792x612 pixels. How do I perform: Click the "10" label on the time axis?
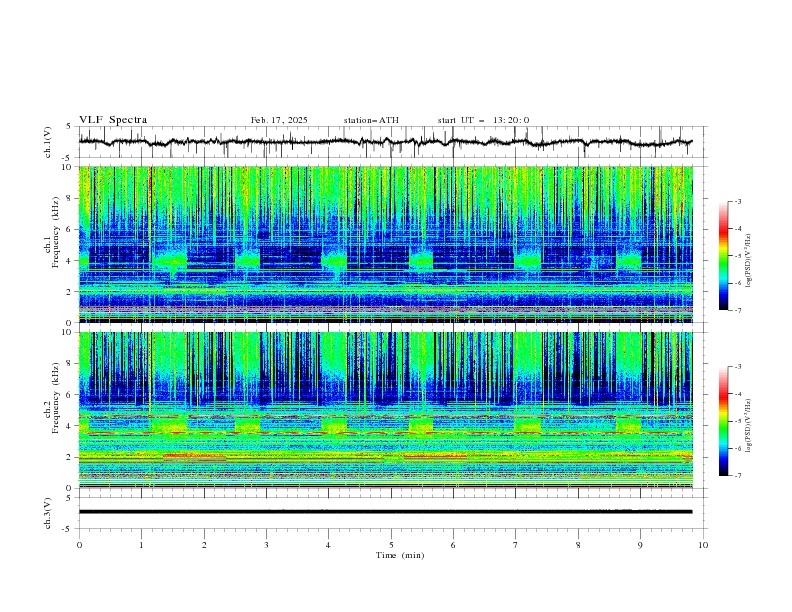[x=703, y=545]
